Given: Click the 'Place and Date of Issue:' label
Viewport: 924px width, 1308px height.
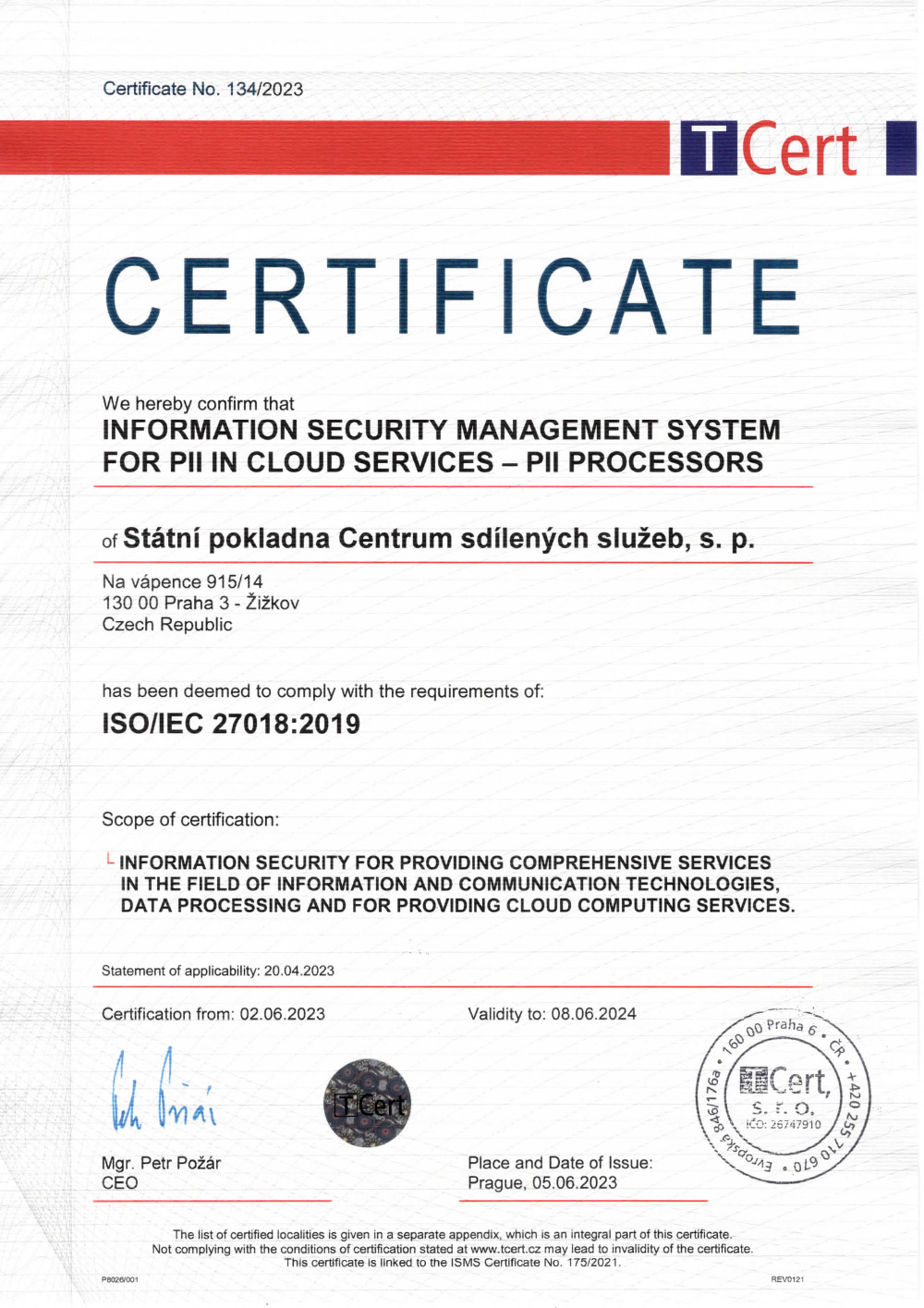Looking at the screenshot, I should [560, 1163].
